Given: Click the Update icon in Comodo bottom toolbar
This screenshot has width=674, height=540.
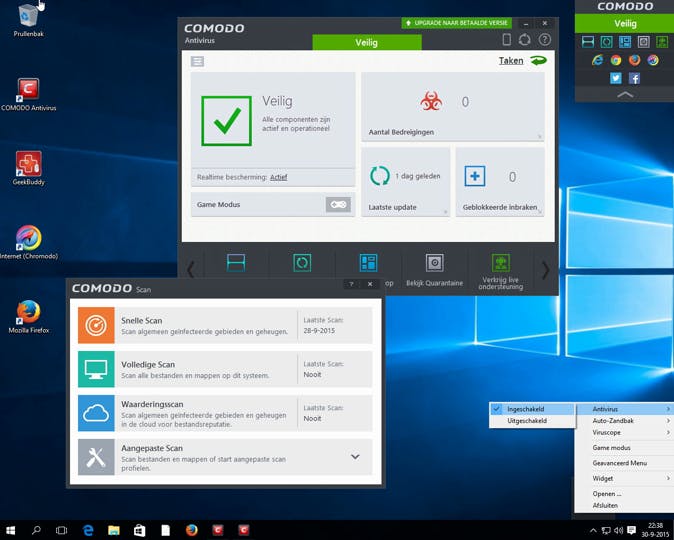Looking at the screenshot, I should (302, 263).
